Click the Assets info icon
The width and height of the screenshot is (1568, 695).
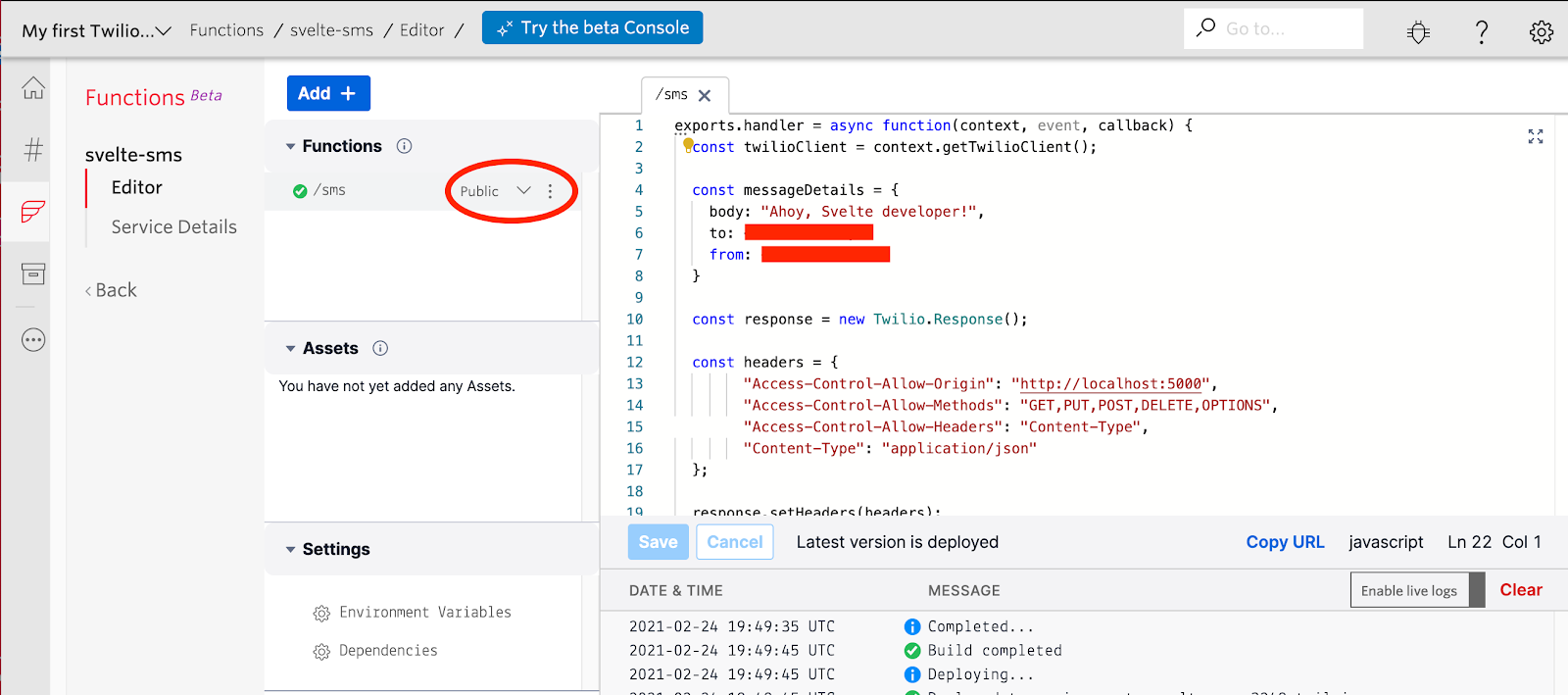click(380, 348)
